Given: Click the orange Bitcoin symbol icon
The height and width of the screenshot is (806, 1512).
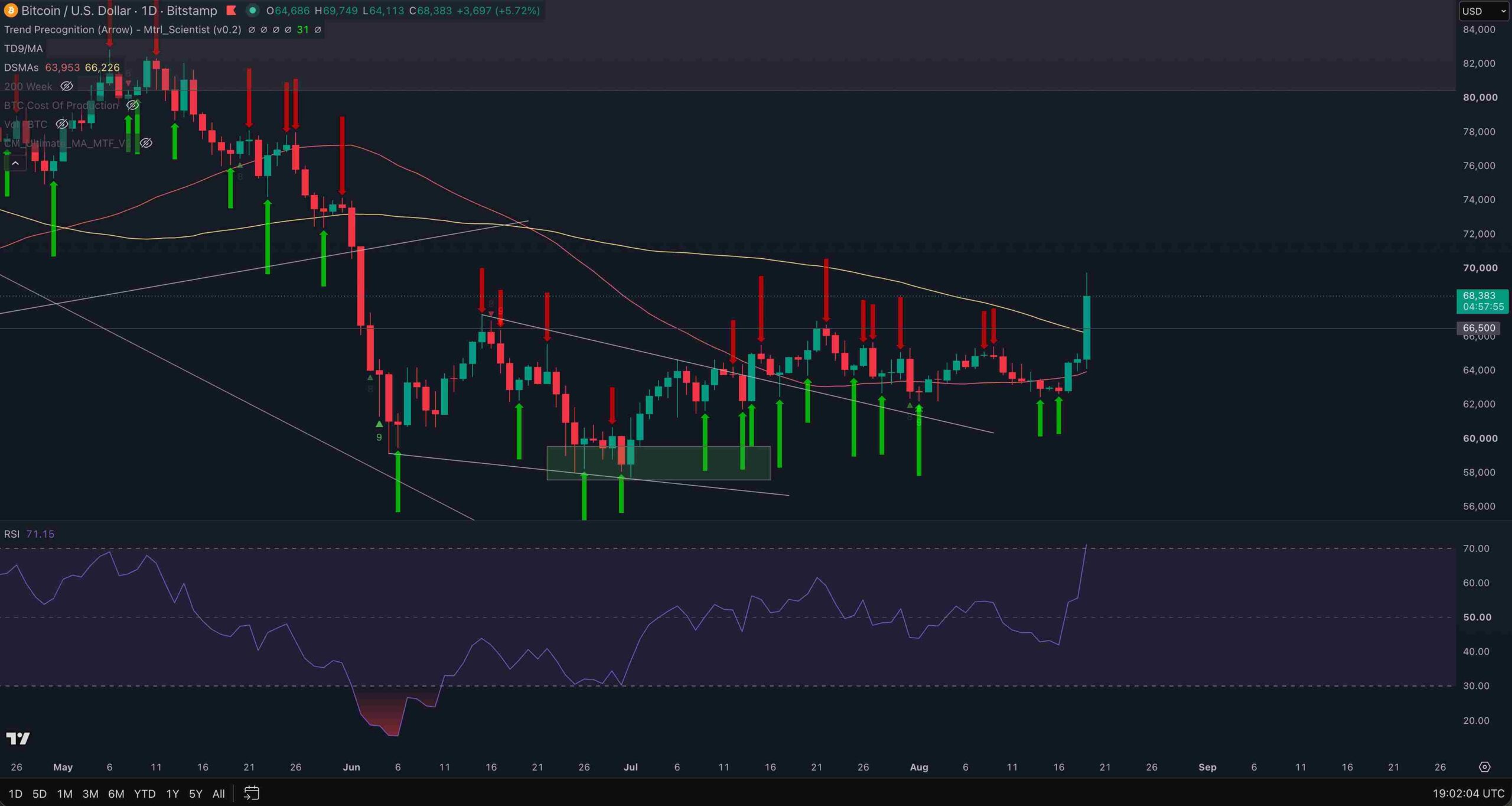Looking at the screenshot, I should [x=10, y=11].
